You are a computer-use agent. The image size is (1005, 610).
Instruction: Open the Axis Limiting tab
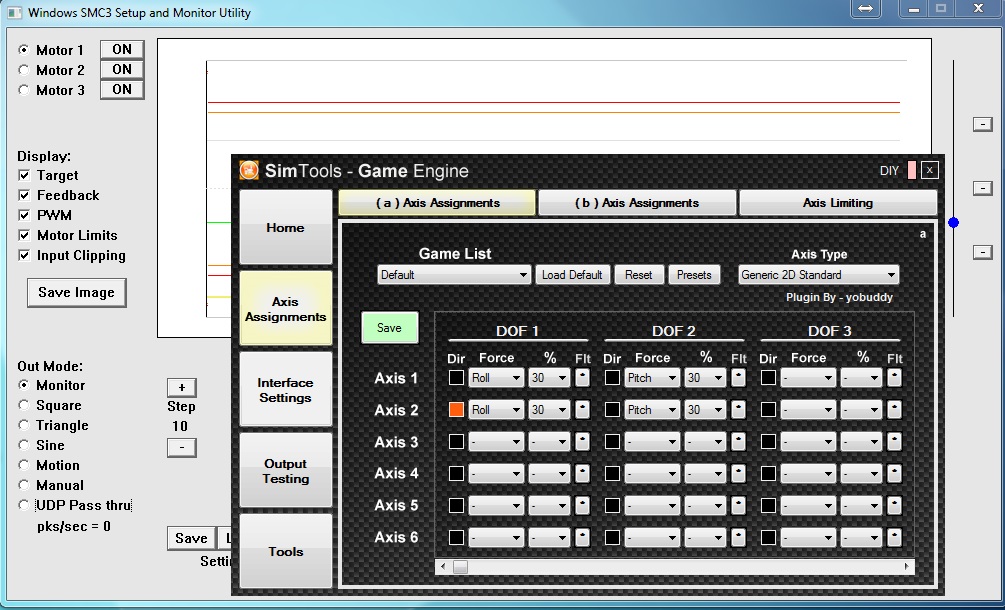pyautogui.click(x=838, y=202)
